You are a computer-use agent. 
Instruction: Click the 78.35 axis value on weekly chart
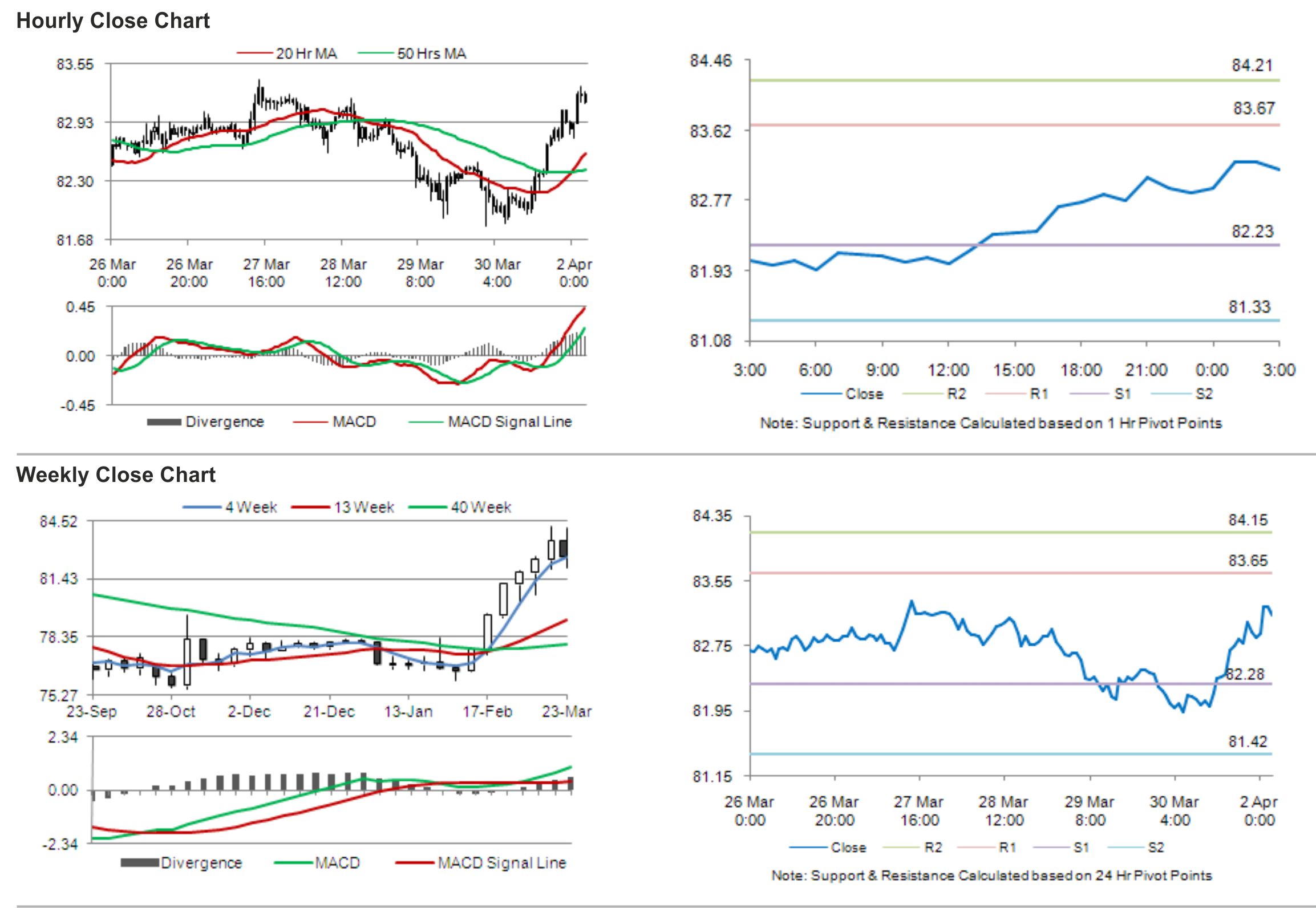point(58,637)
